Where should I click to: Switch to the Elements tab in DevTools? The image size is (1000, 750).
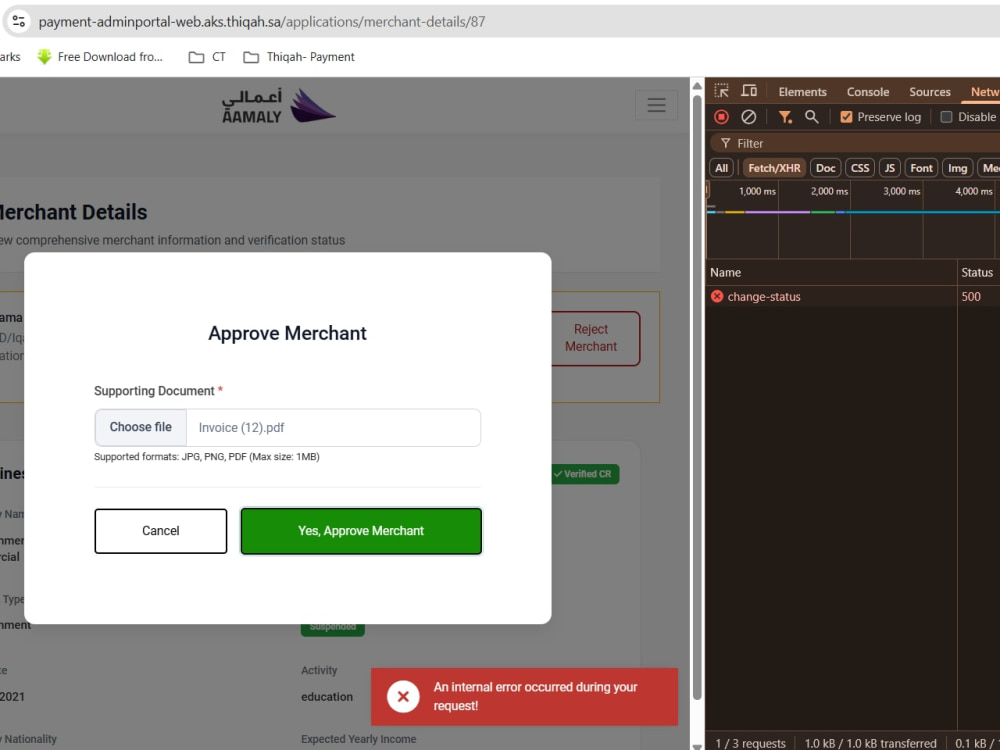tap(802, 92)
